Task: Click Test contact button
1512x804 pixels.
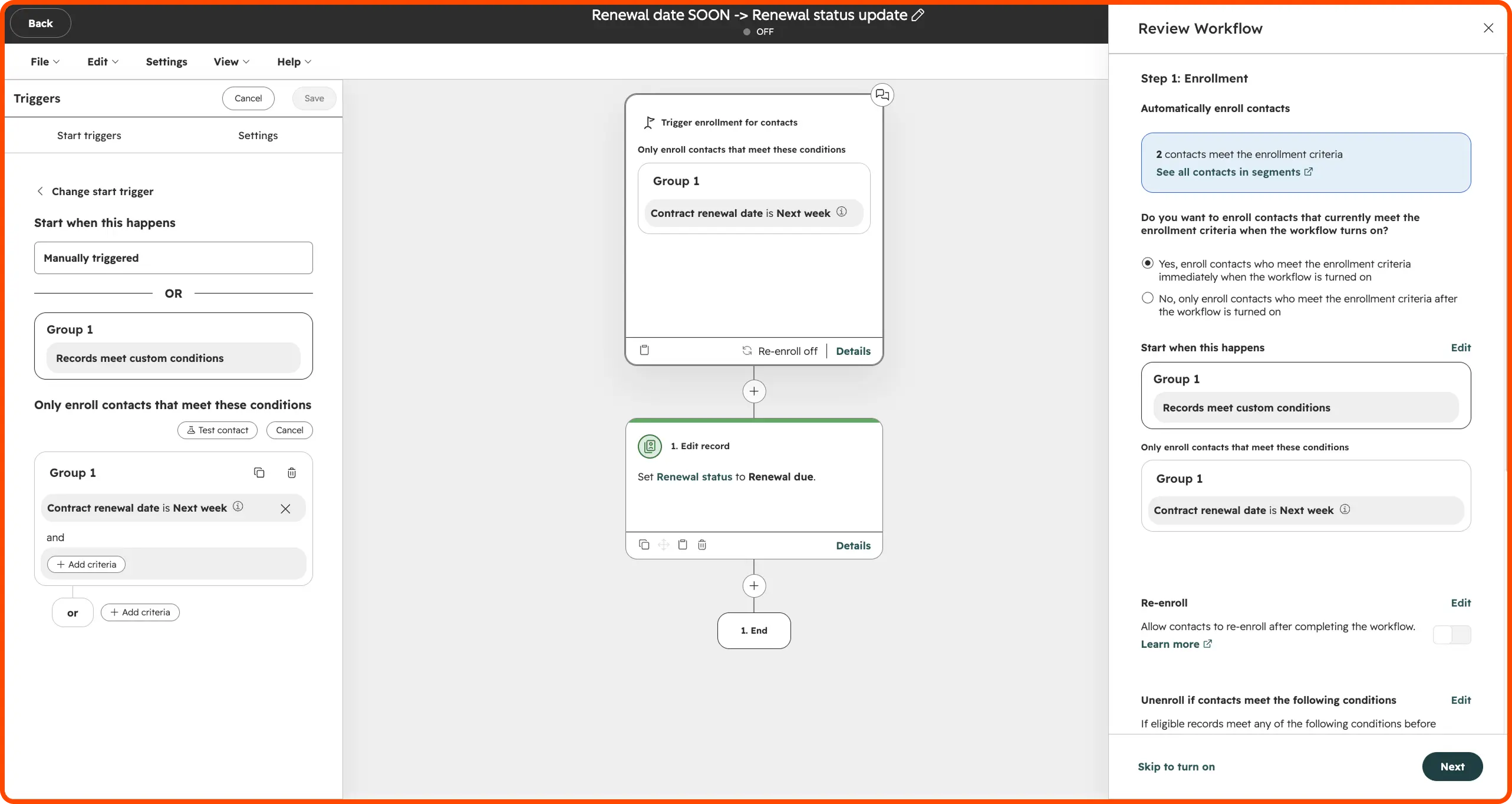Action: click(x=218, y=430)
